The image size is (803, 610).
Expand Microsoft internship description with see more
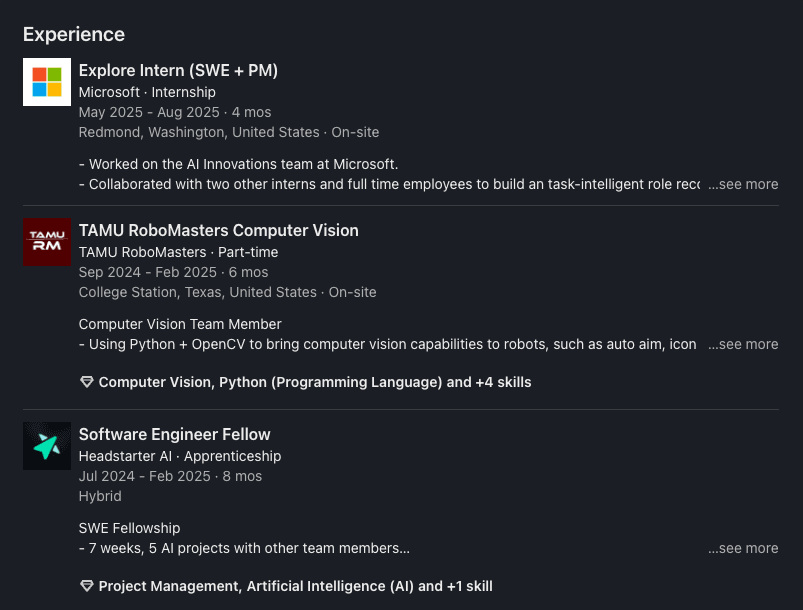[x=743, y=184]
